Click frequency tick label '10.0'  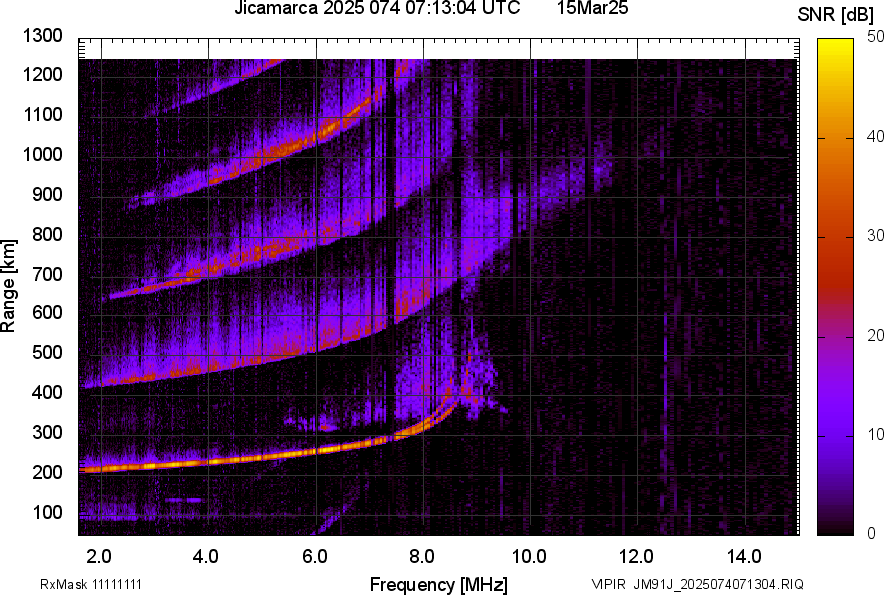(529, 557)
